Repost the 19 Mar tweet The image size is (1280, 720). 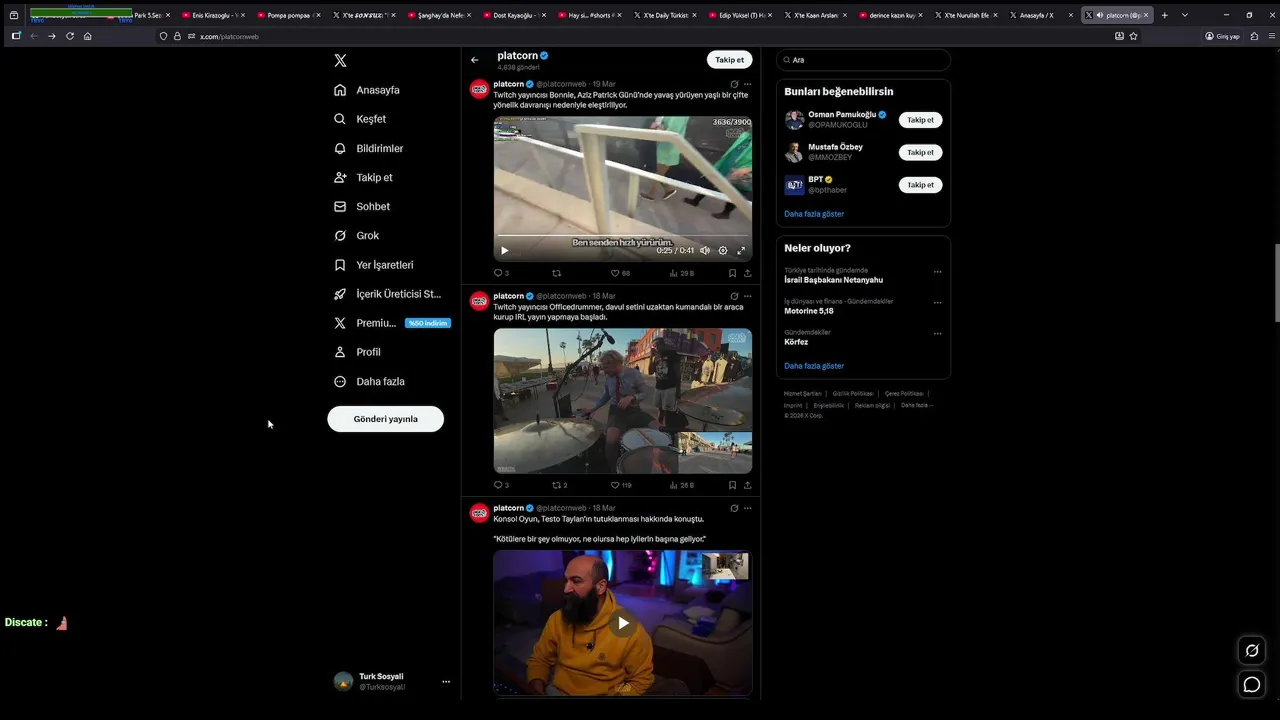(x=557, y=273)
